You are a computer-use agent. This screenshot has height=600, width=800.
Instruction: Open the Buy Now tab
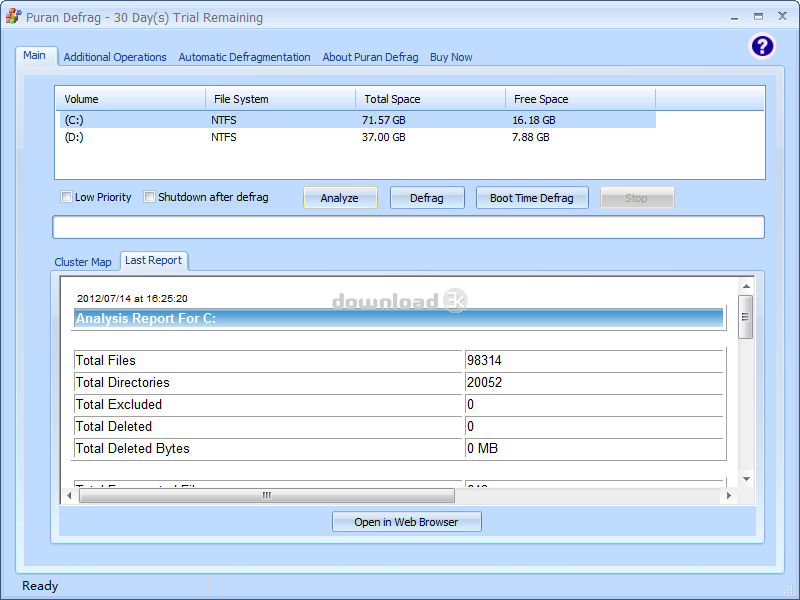tap(451, 57)
